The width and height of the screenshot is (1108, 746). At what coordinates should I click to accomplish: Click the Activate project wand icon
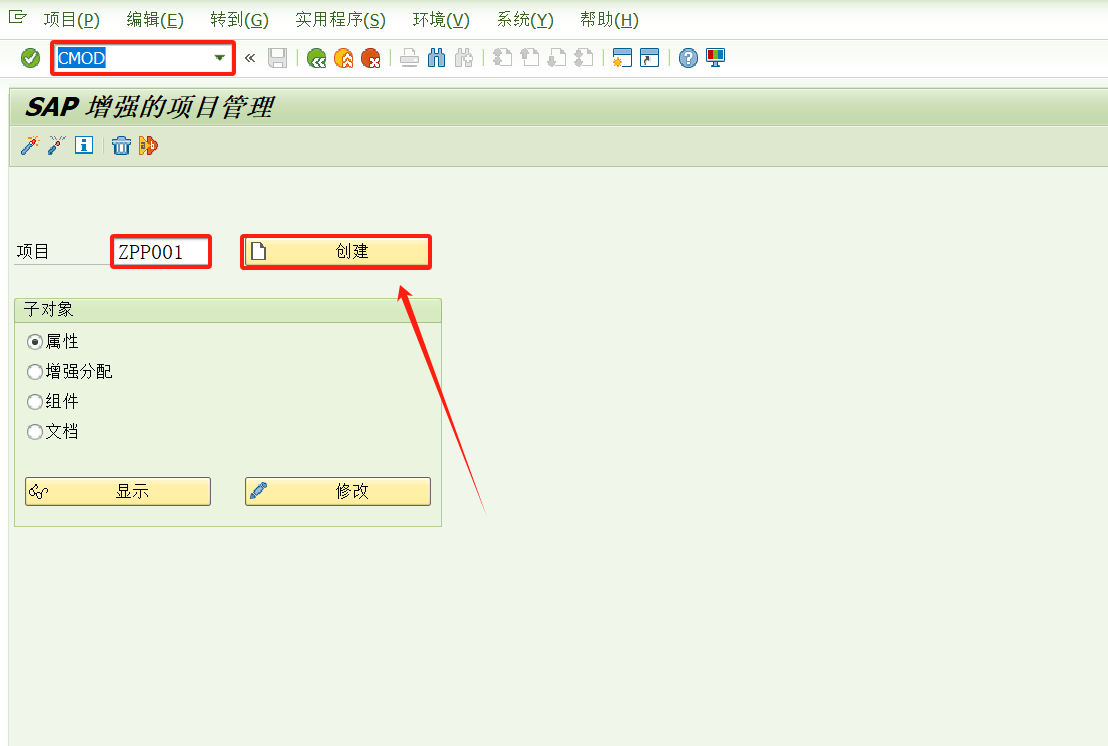(x=30, y=146)
